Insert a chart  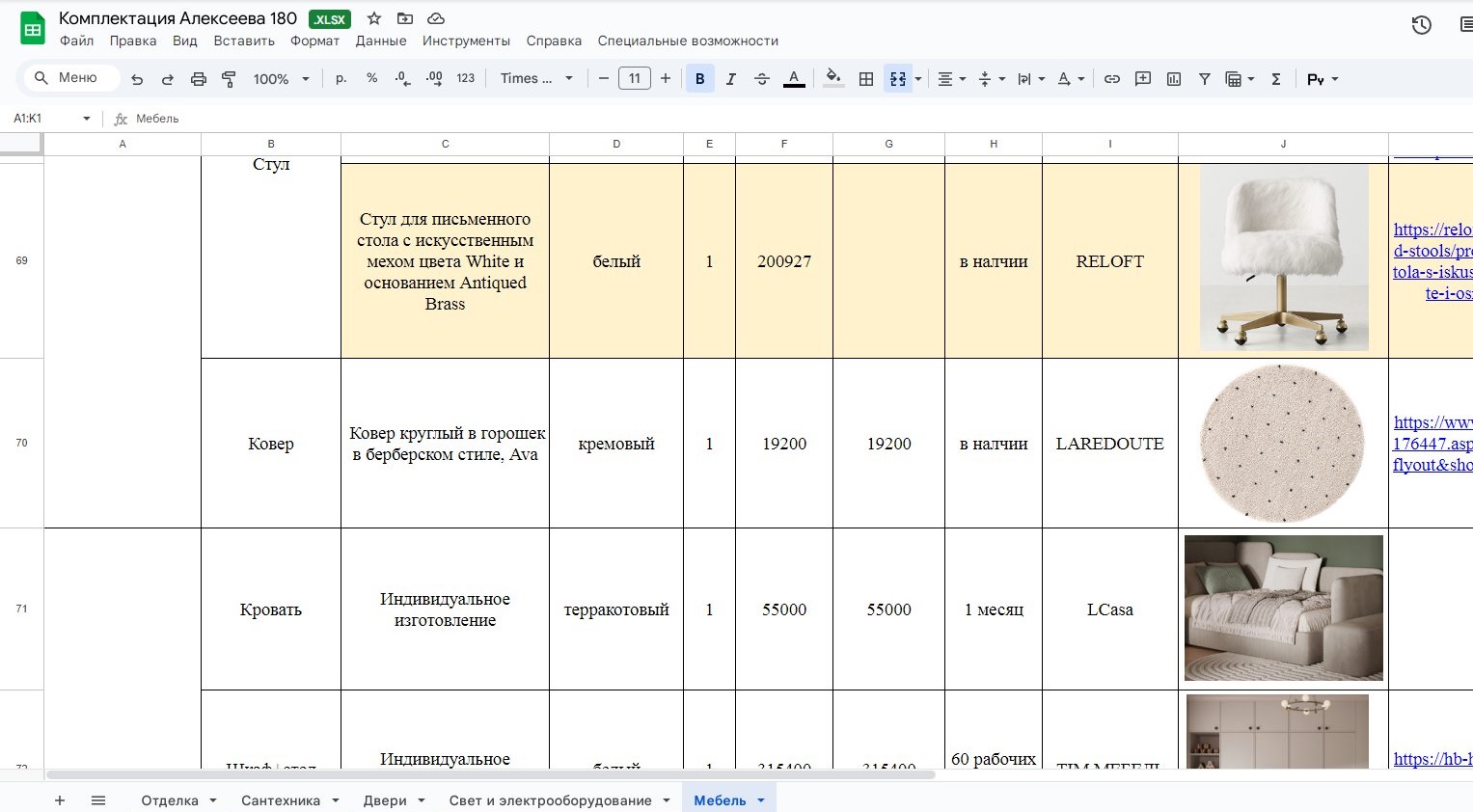tap(1173, 78)
